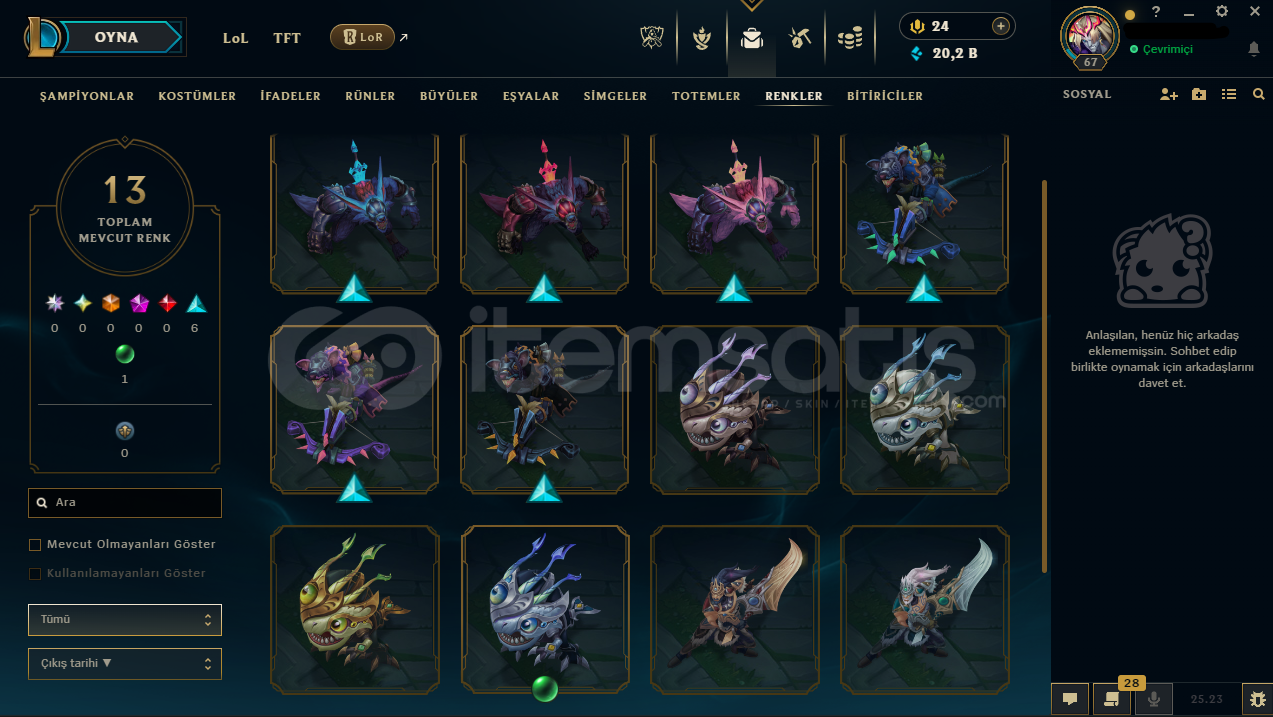Open the friends list options icon

click(1229, 95)
